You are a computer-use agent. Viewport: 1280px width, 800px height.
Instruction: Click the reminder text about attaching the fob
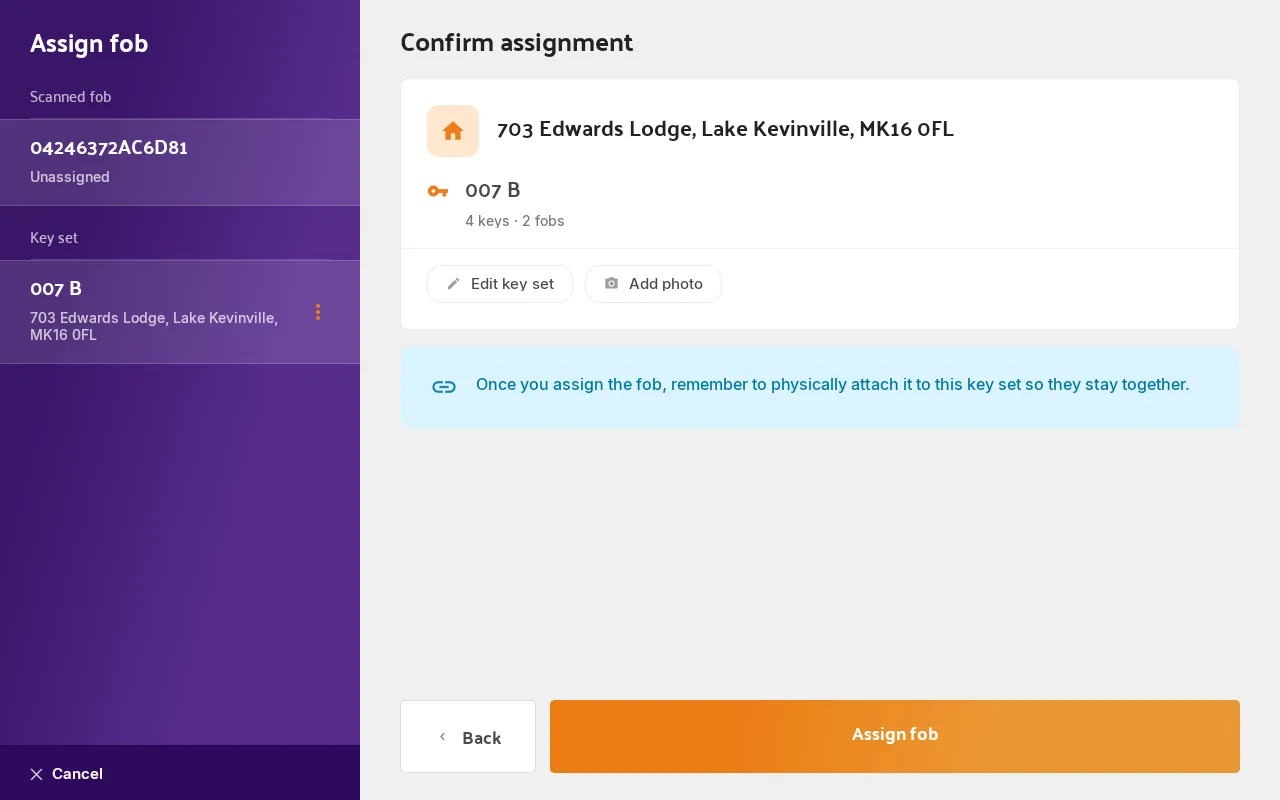pos(832,384)
